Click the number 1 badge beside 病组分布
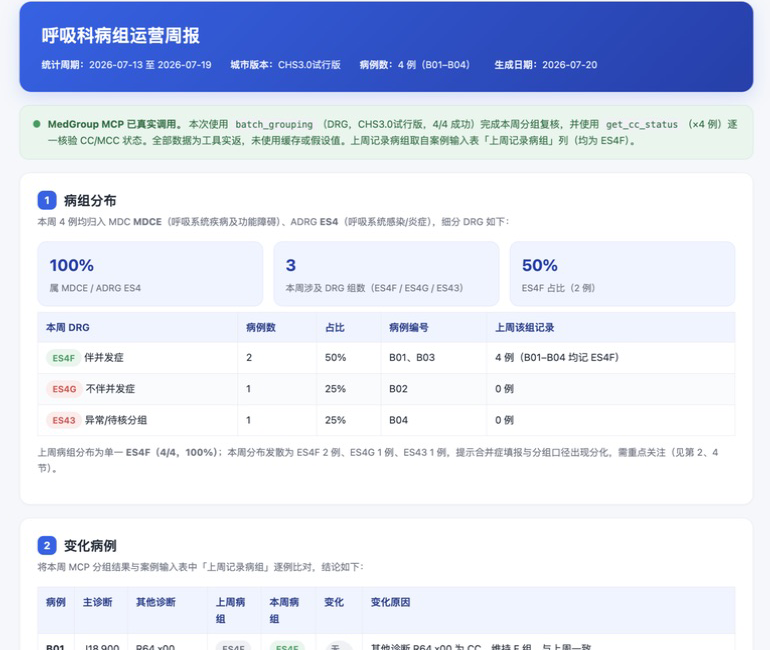Screen dimensions: 770x650 [47, 200]
